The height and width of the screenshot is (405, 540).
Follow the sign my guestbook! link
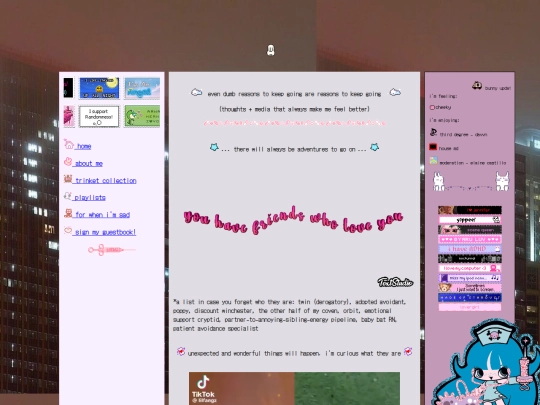[105, 232]
